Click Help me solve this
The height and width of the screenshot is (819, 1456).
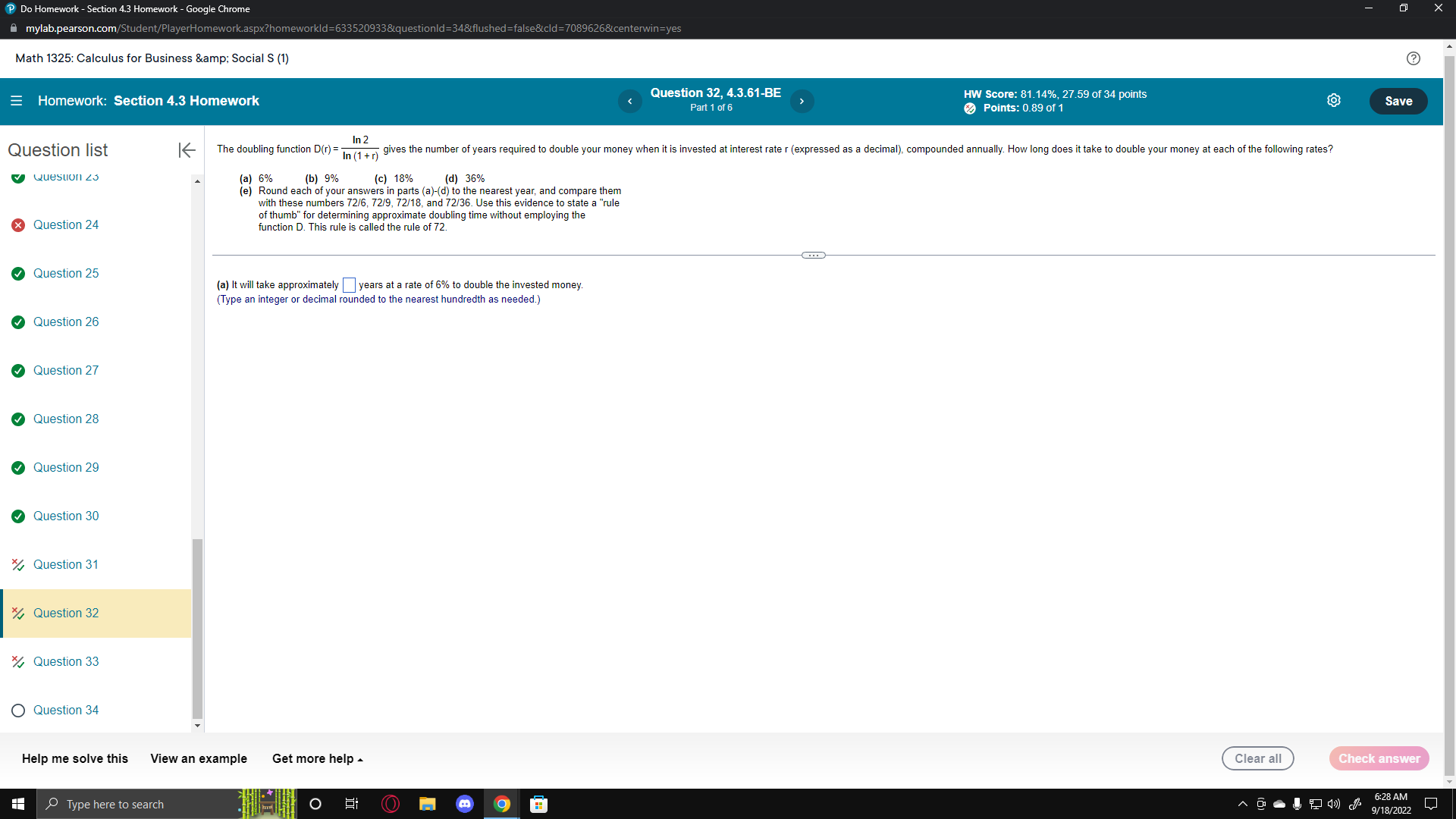coord(75,758)
